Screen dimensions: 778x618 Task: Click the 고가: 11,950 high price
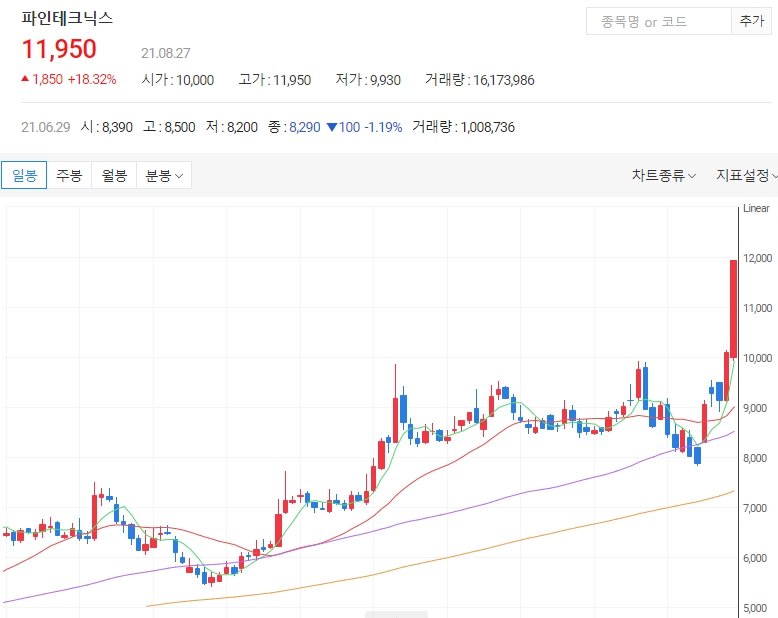(x=274, y=80)
